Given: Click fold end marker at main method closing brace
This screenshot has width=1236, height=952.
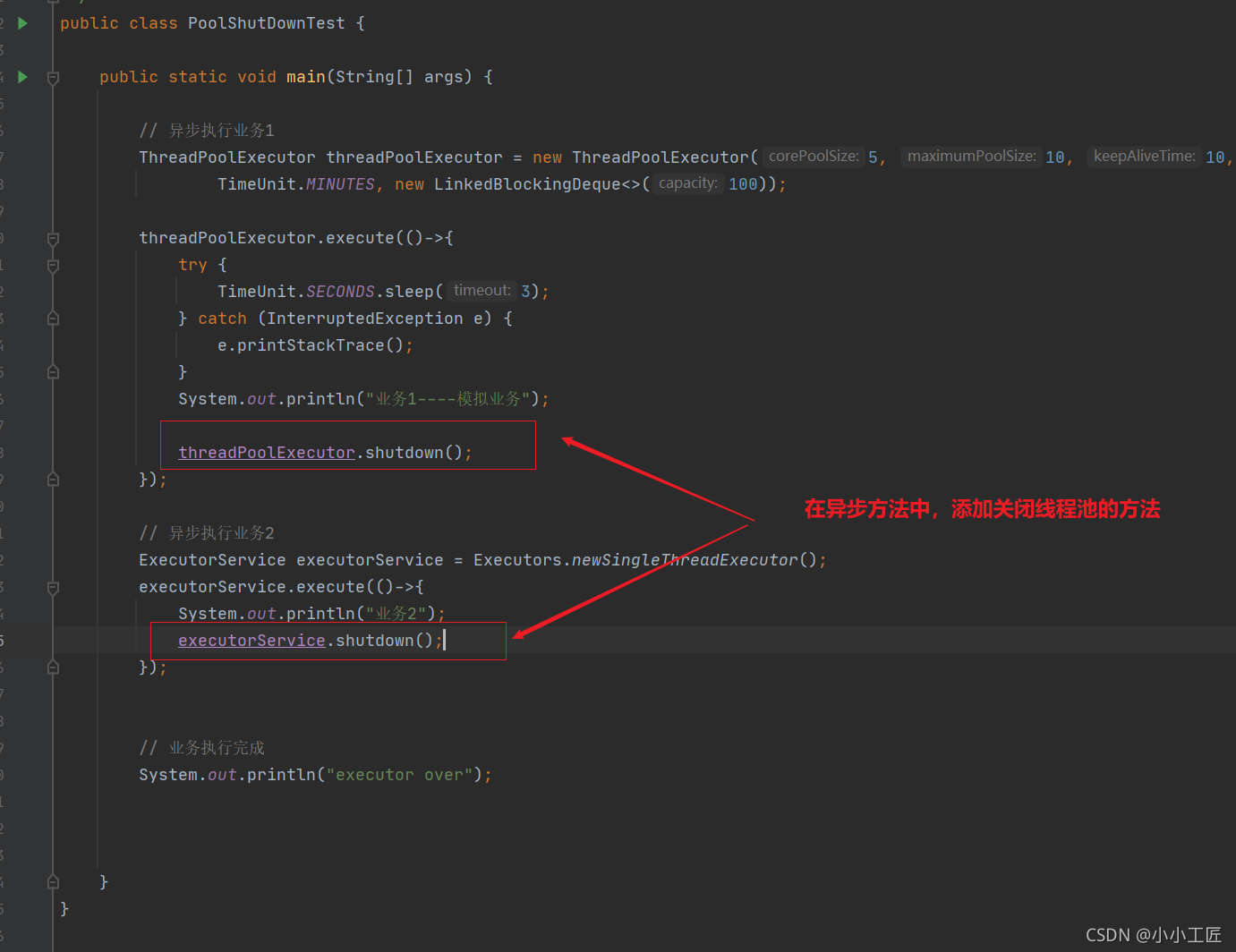Looking at the screenshot, I should [x=53, y=882].
